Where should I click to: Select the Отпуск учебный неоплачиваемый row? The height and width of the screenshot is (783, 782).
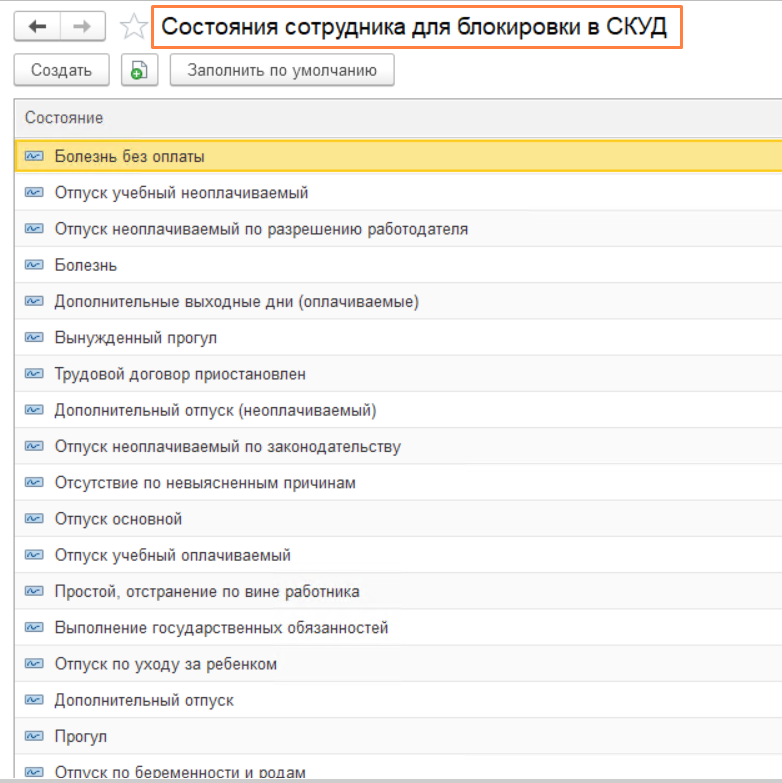tap(181, 193)
